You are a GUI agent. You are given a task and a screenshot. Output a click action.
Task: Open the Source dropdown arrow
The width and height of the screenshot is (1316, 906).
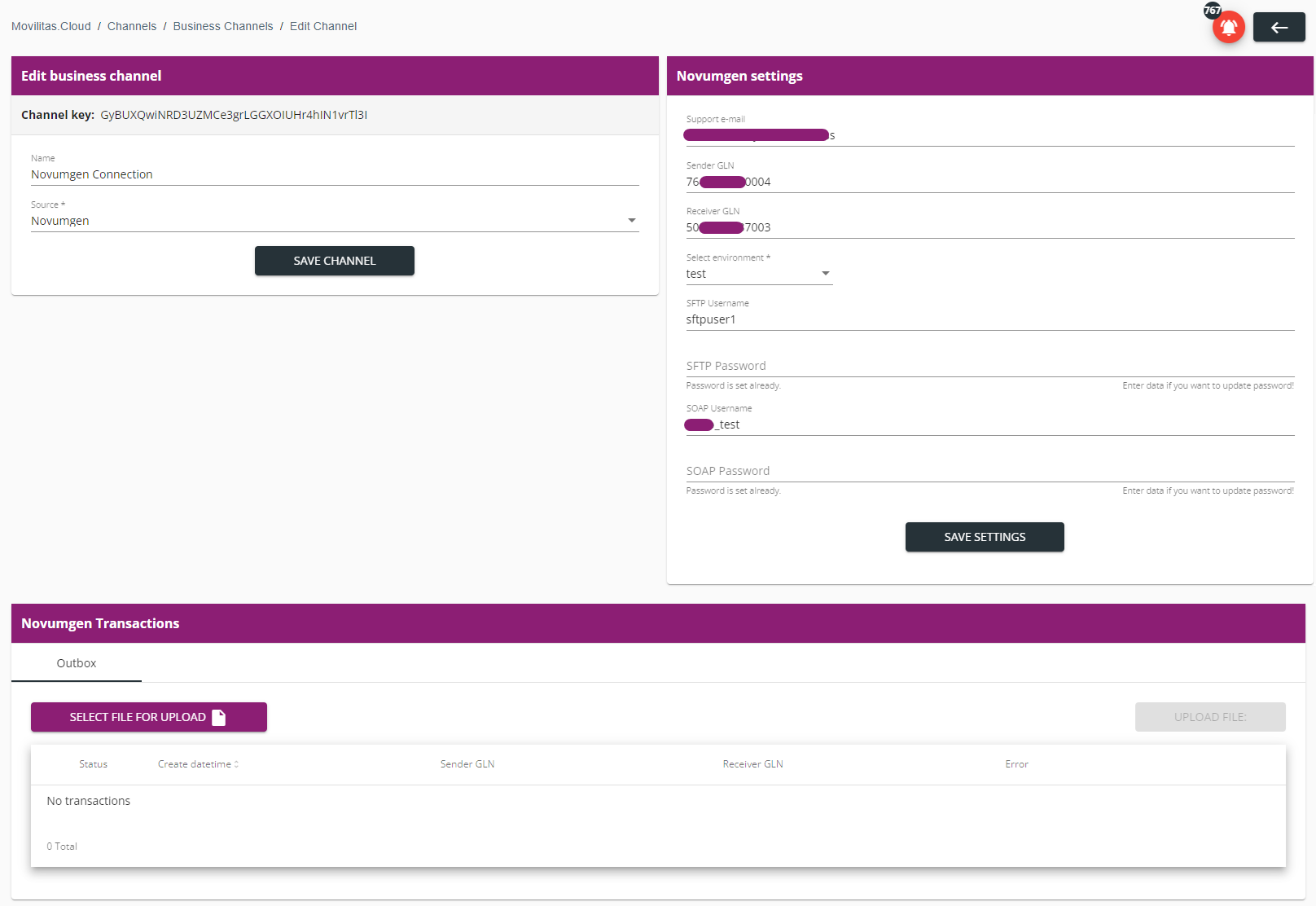[x=631, y=221]
